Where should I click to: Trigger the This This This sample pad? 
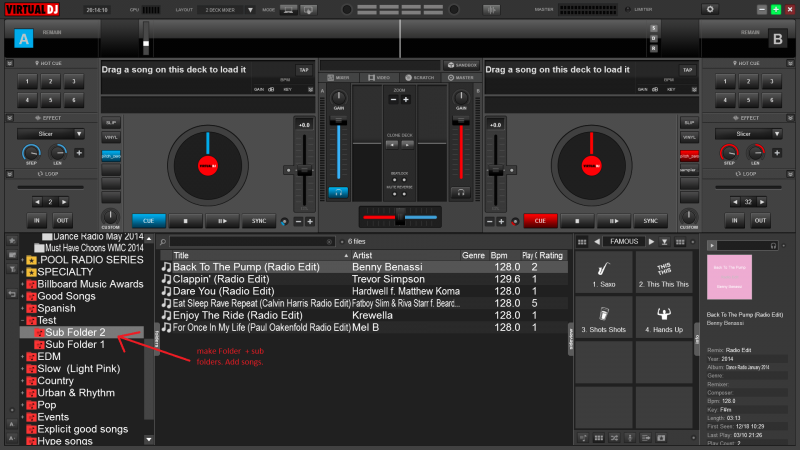pyautogui.click(x=664, y=274)
